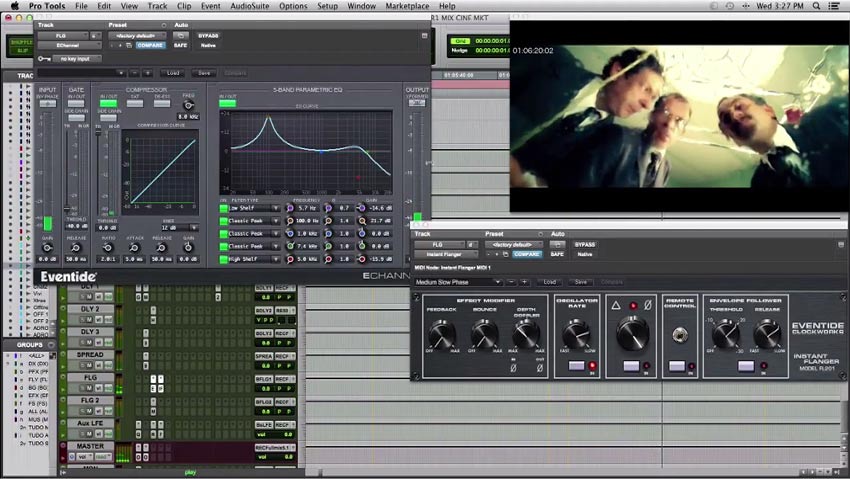Click the Instant Flanger preset copy icon
850x479 pixels.
(x=505, y=254)
